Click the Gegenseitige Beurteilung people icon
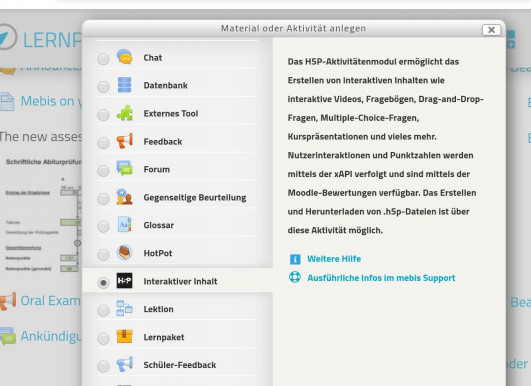Screen dimensions: 531x386 coord(124,197)
